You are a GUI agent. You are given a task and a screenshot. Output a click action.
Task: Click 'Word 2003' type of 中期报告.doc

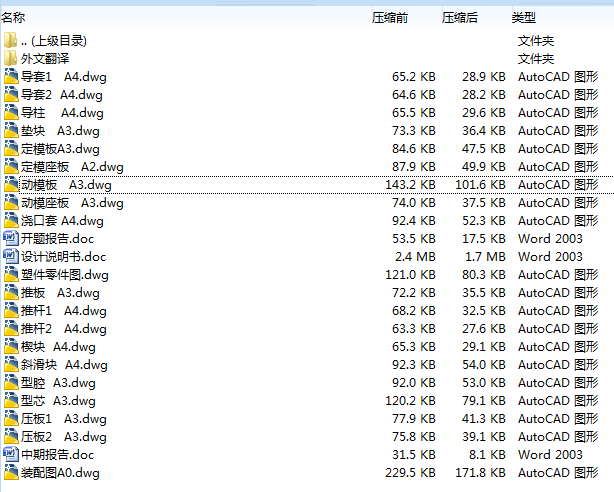pyautogui.click(x=550, y=454)
